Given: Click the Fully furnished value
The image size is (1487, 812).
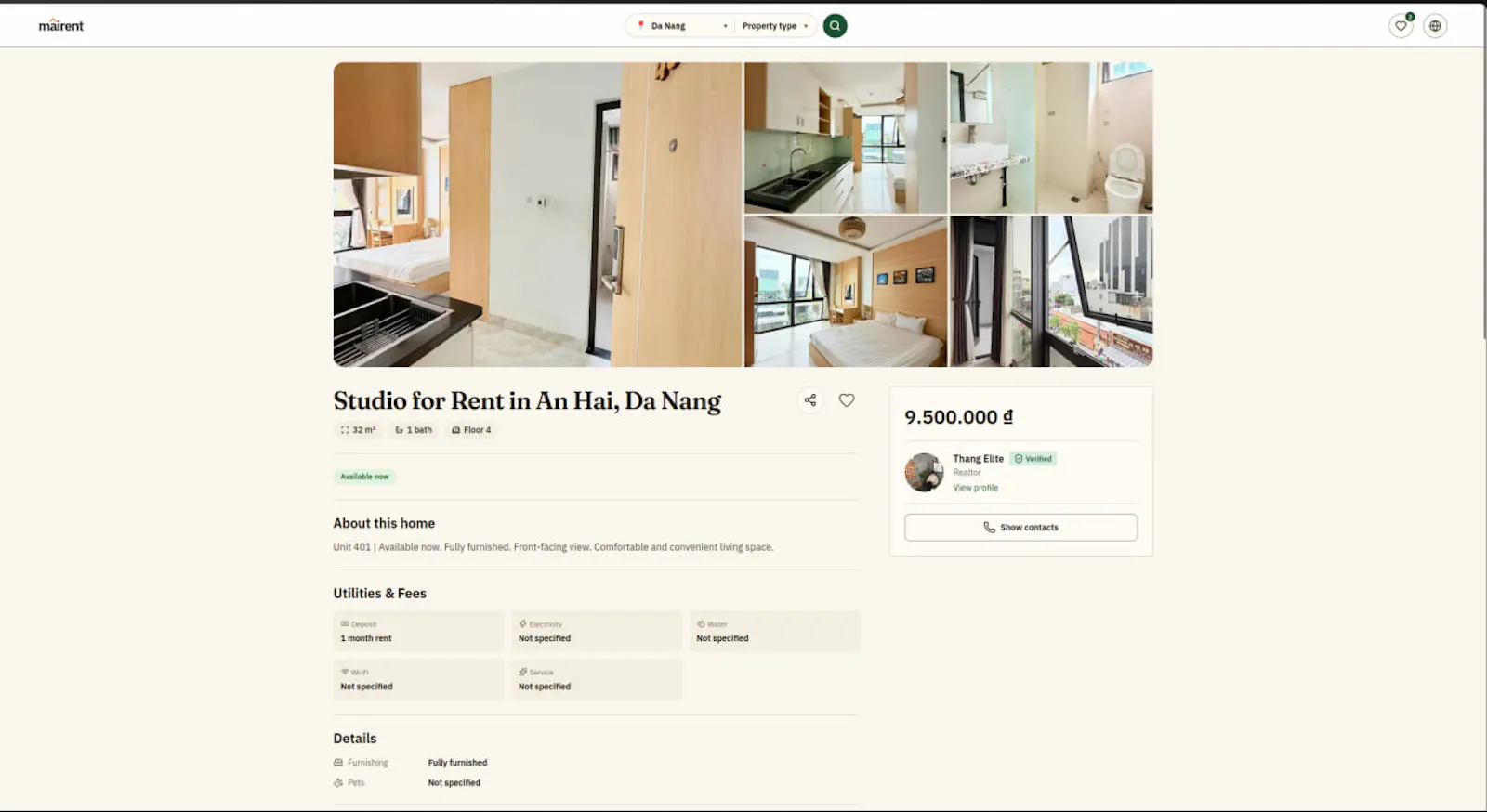Looking at the screenshot, I should point(457,763).
